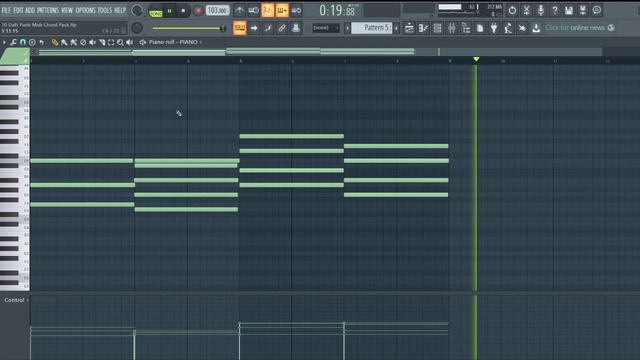Pause playback with the pause button
Screen dimensions: 640x360
tap(169, 11)
